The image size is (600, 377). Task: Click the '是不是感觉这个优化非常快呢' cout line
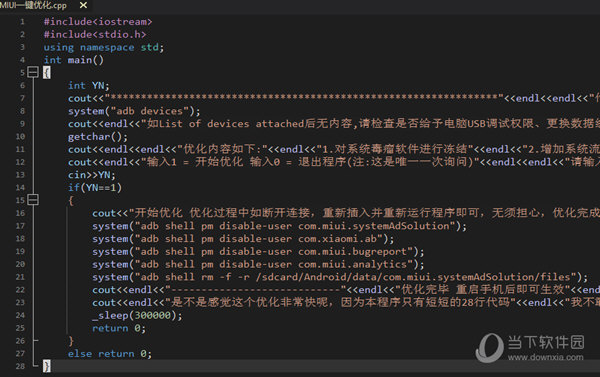coord(346,302)
